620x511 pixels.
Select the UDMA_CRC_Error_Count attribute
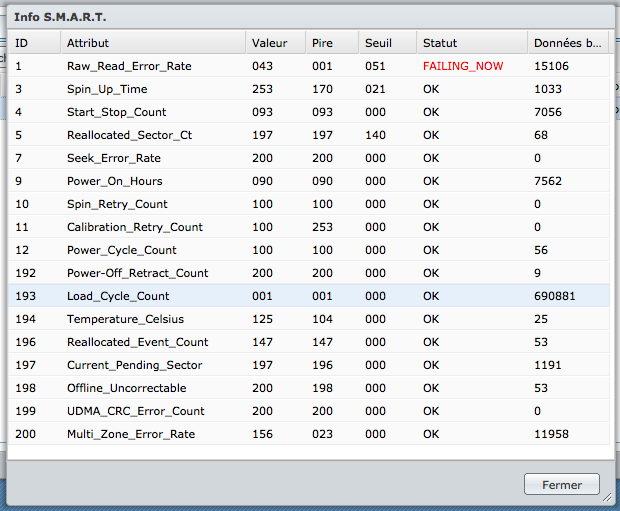click(136, 411)
